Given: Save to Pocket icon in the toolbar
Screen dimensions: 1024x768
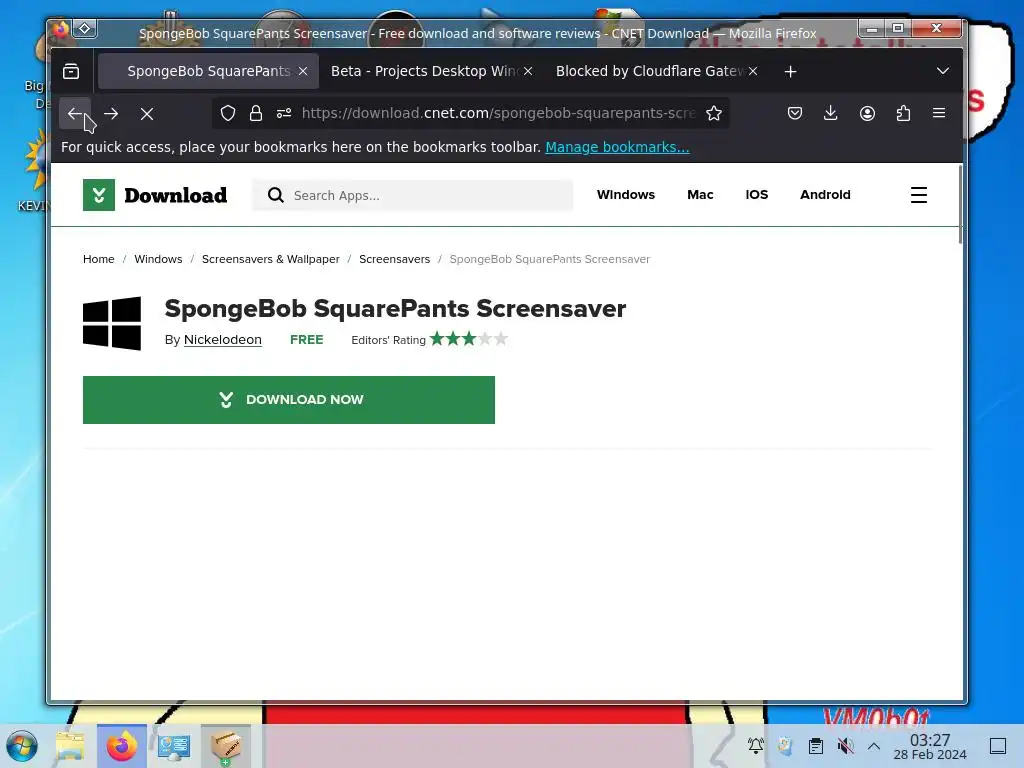Looking at the screenshot, I should point(795,114).
